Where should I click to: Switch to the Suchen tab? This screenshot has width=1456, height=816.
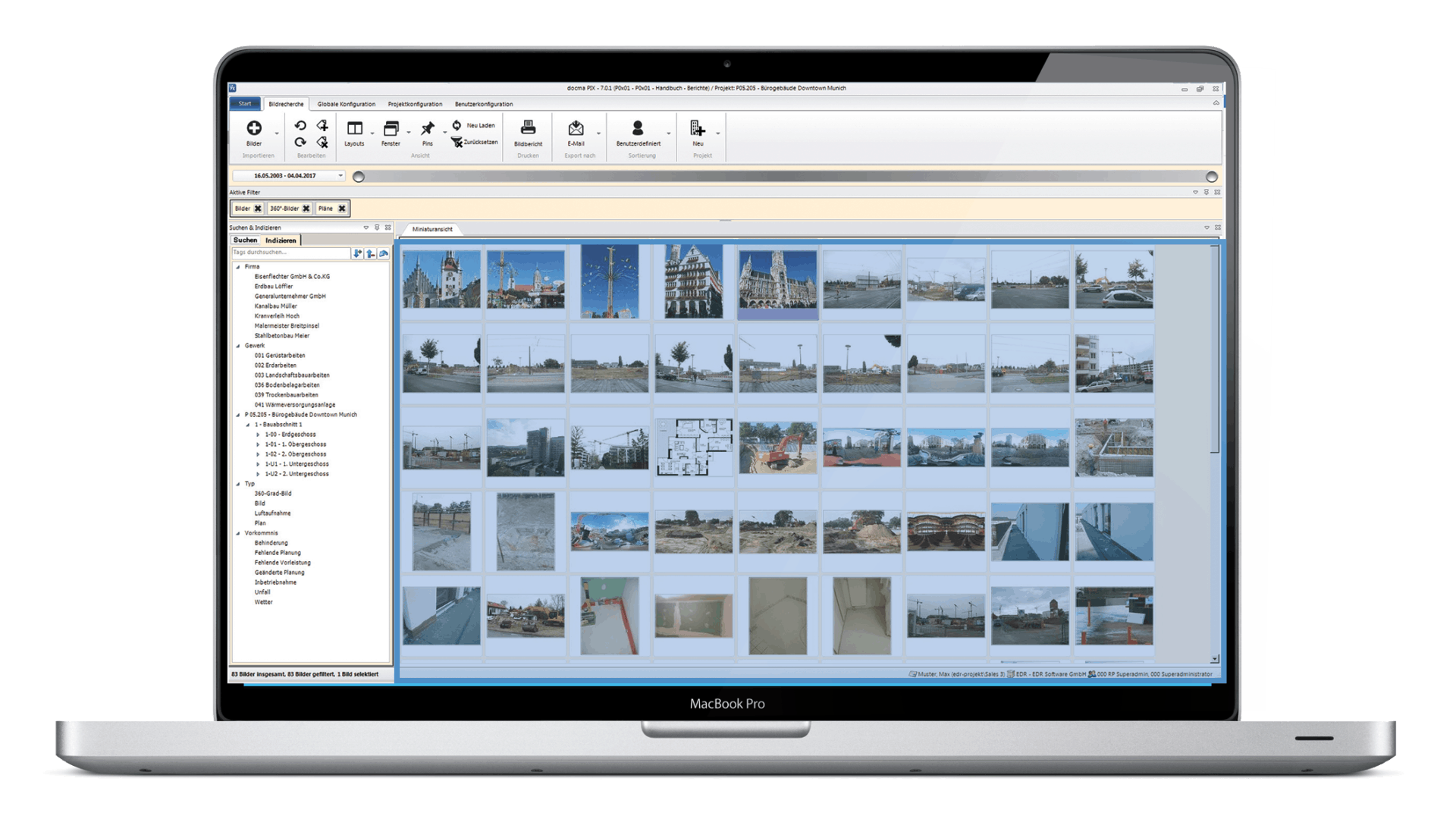[x=245, y=240]
